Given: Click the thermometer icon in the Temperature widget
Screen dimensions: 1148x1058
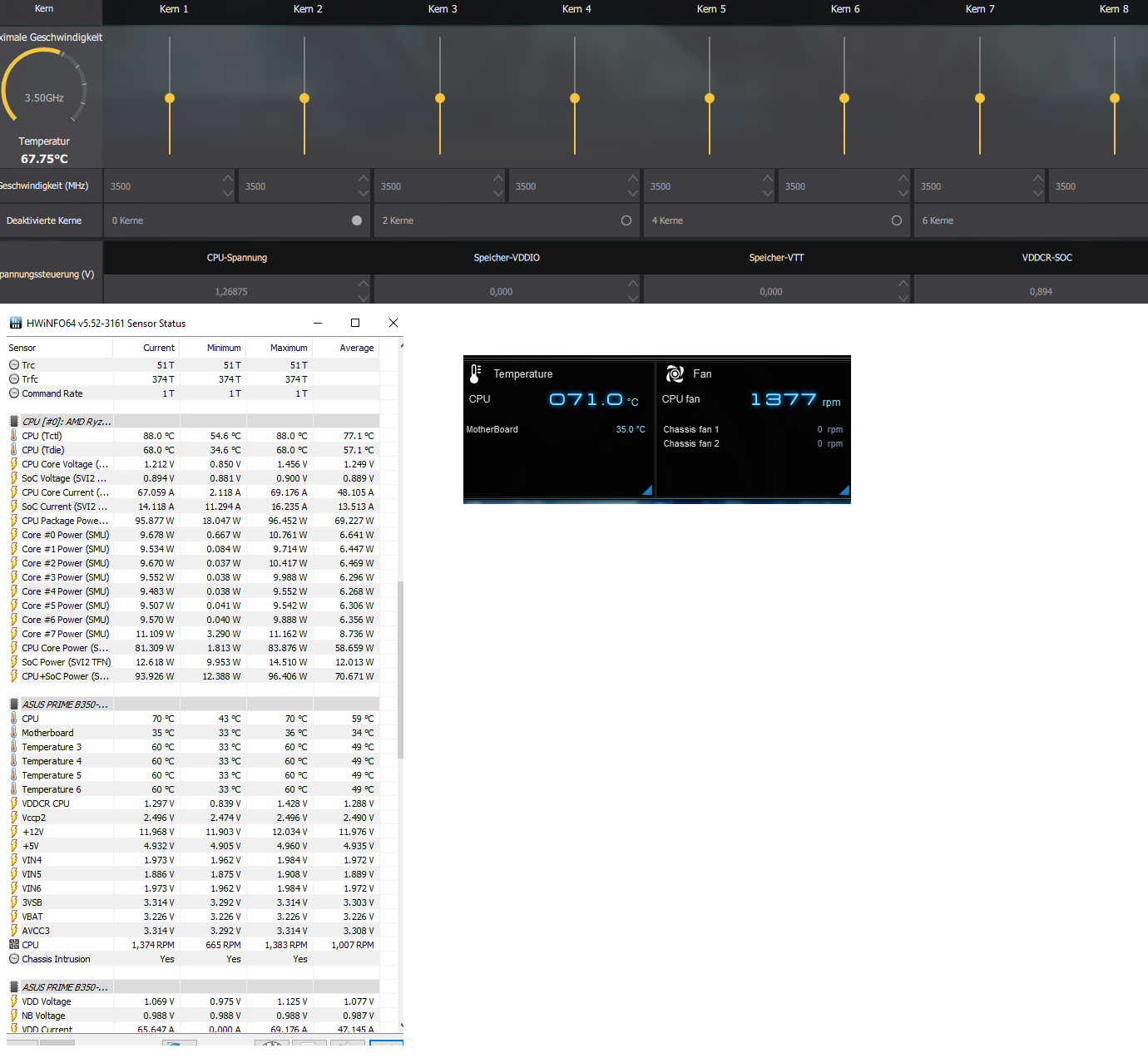Looking at the screenshot, I should [x=475, y=374].
